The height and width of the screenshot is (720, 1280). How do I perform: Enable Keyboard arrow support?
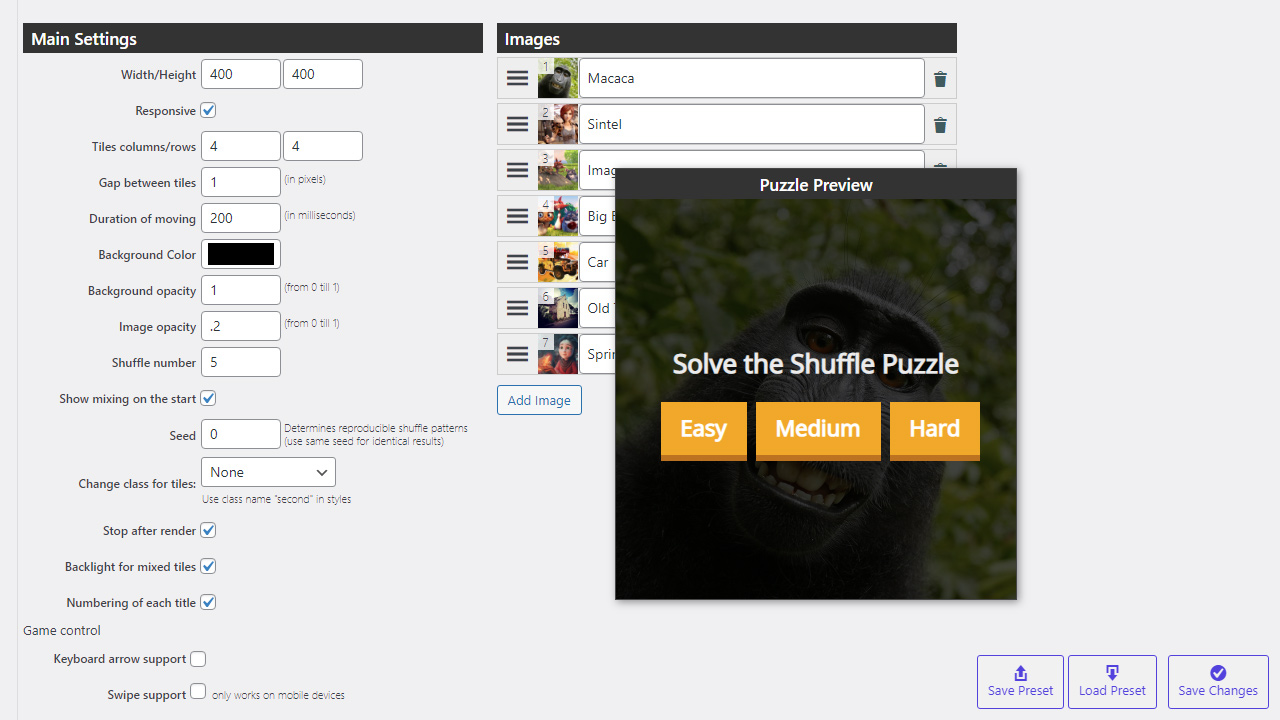tap(198, 658)
